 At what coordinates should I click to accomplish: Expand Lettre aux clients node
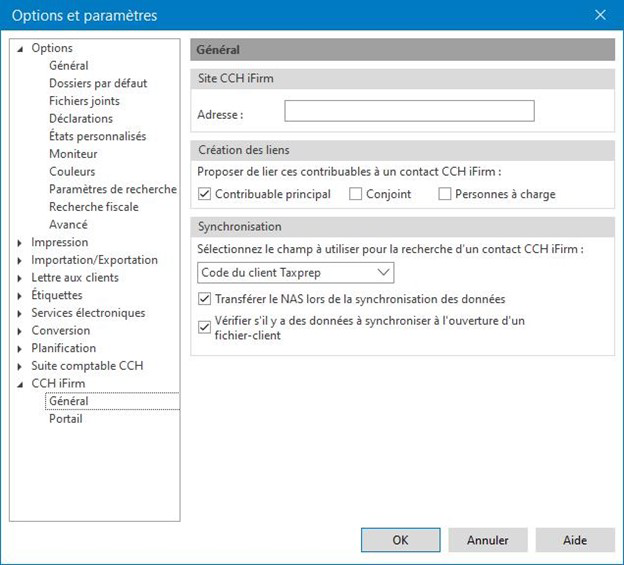(x=20, y=278)
